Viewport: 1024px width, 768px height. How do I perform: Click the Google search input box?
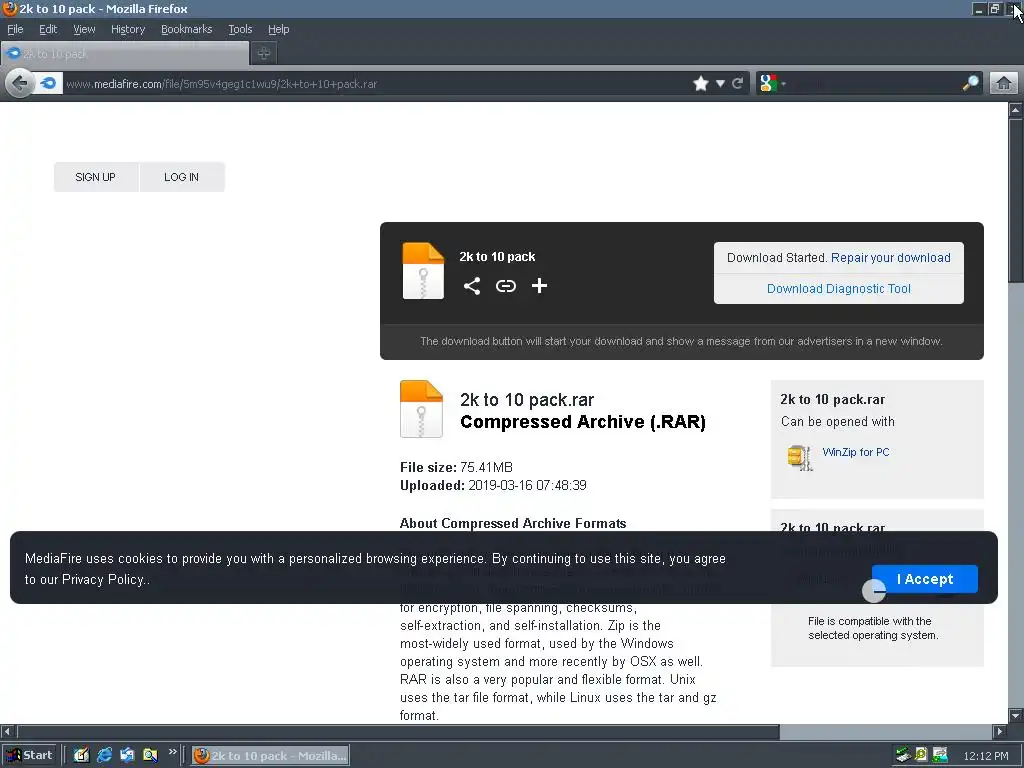tap(875, 84)
